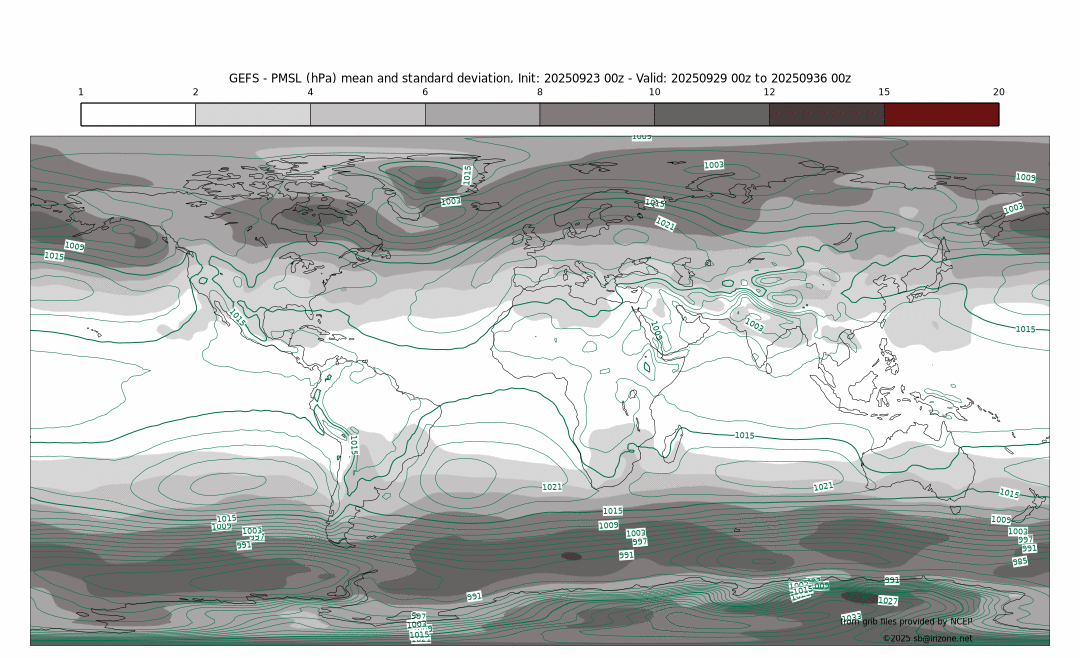Click the white 1–2 colorbar segment
The height and width of the screenshot is (658, 1080).
[x=138, y=114]
